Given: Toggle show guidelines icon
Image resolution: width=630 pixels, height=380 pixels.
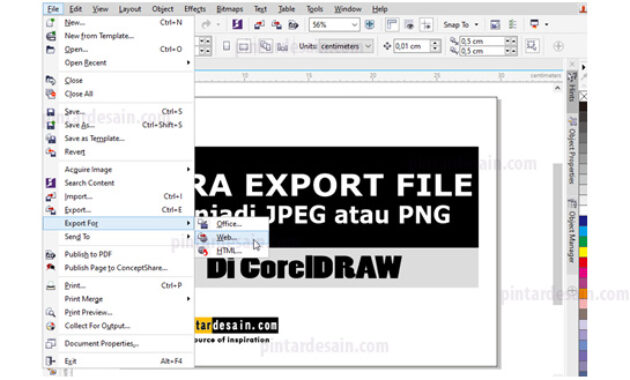Looking at the screenshot, I should [x=426, y=25].
